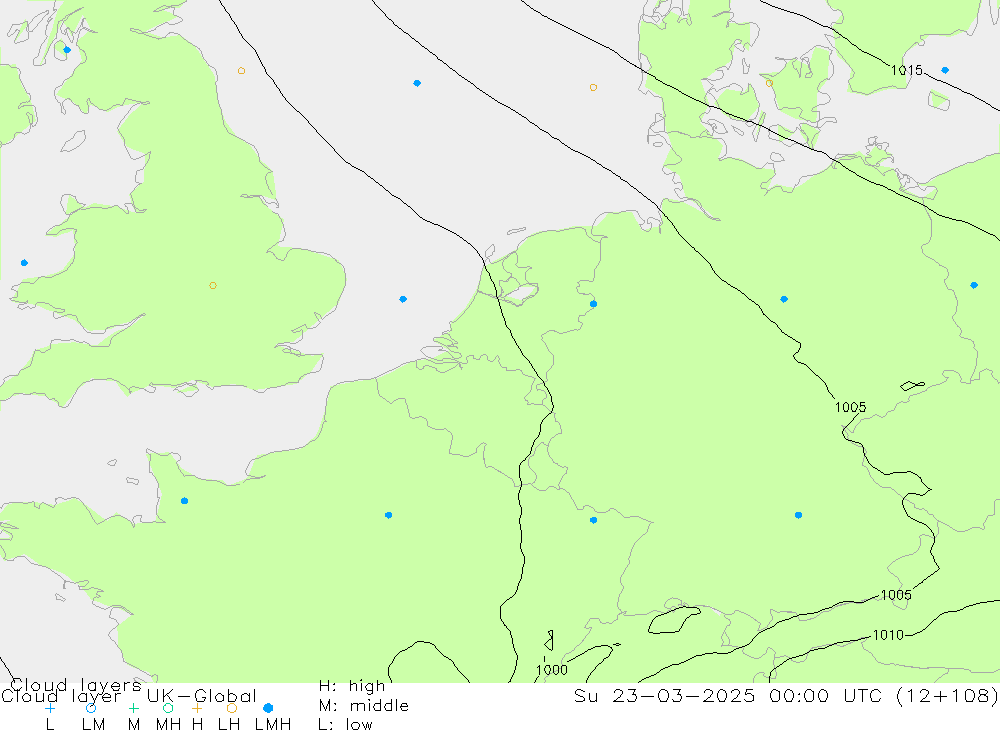Viewport: 1000px width, 733px height.
Task: Click the 'L: low' legend text
Action: point(345,725)
